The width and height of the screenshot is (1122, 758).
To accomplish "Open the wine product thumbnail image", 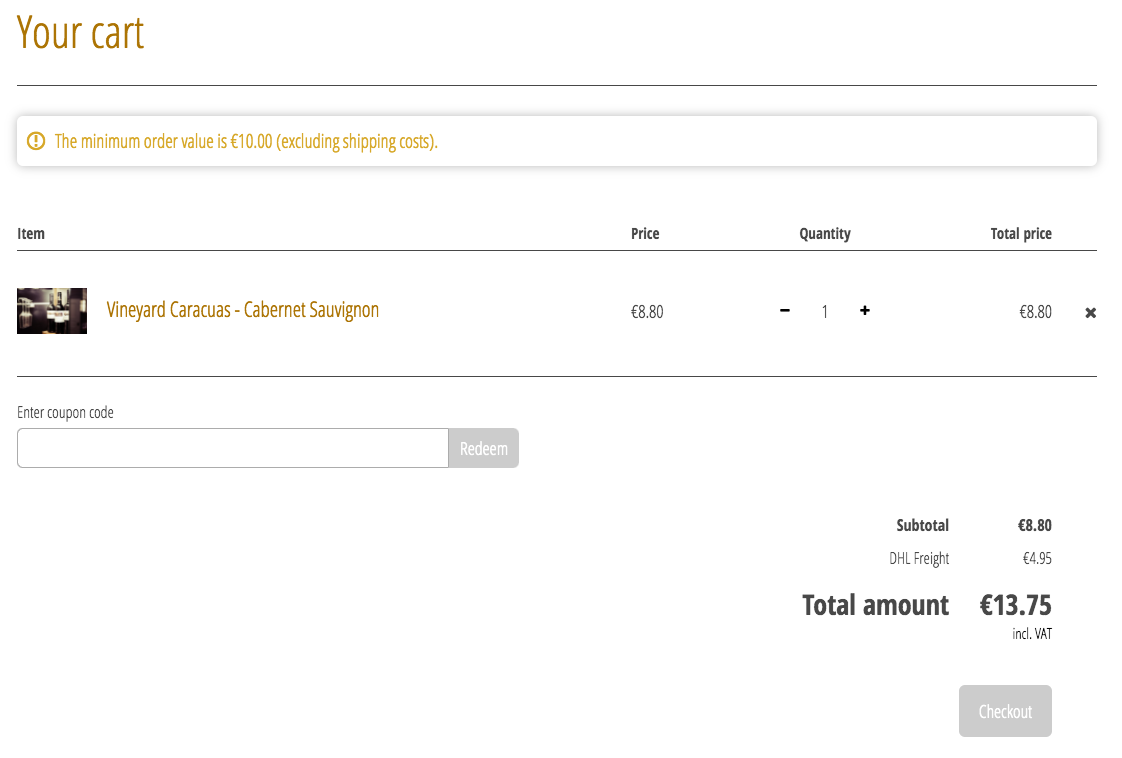I will [52, 311].
